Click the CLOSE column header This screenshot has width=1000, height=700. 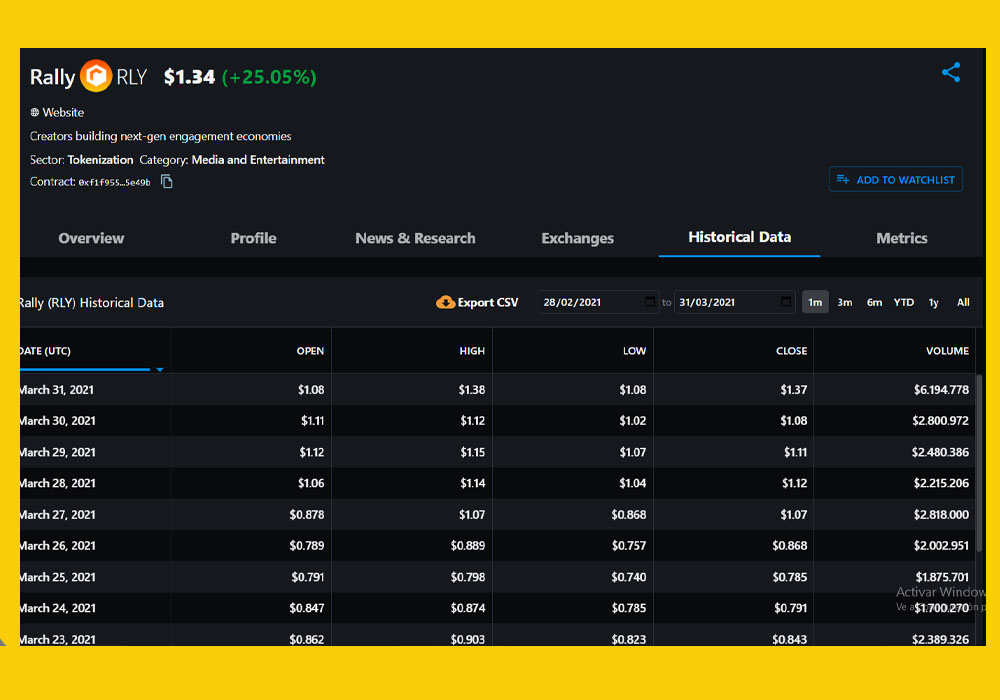point(791,351)
